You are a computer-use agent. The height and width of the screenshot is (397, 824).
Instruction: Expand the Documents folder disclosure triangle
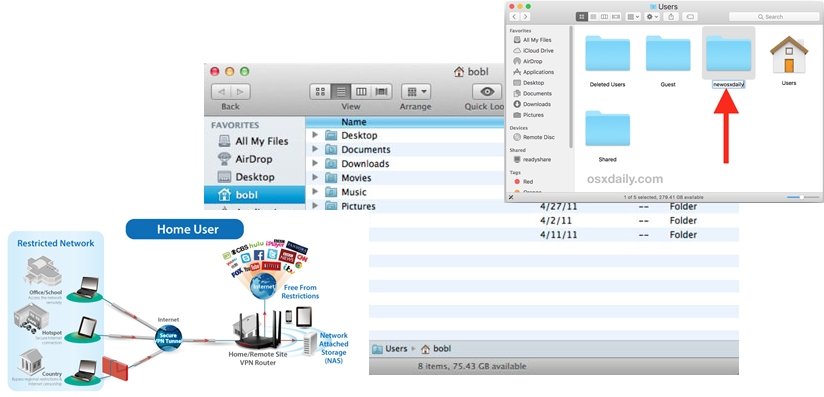(x=315, y=149)
